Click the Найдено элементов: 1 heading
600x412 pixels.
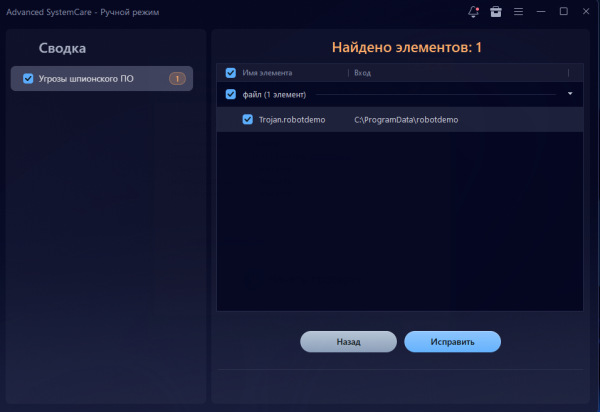(x=407, y=47)
